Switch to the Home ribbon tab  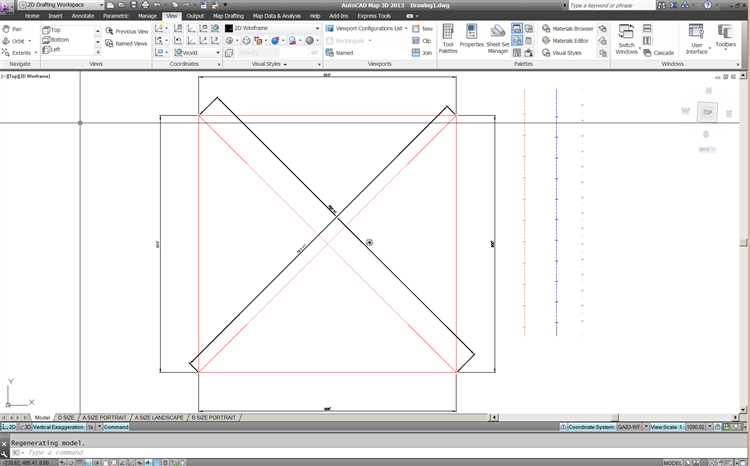pyautogui.click(x=32, y=16)
